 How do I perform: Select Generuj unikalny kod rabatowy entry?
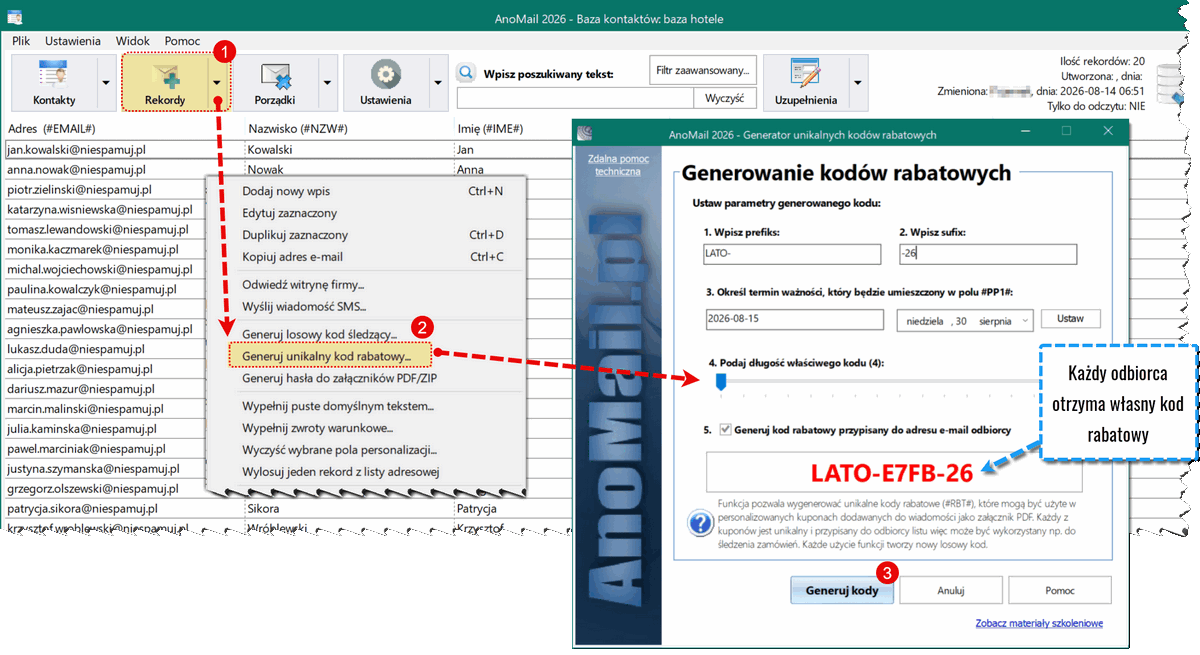331,356
